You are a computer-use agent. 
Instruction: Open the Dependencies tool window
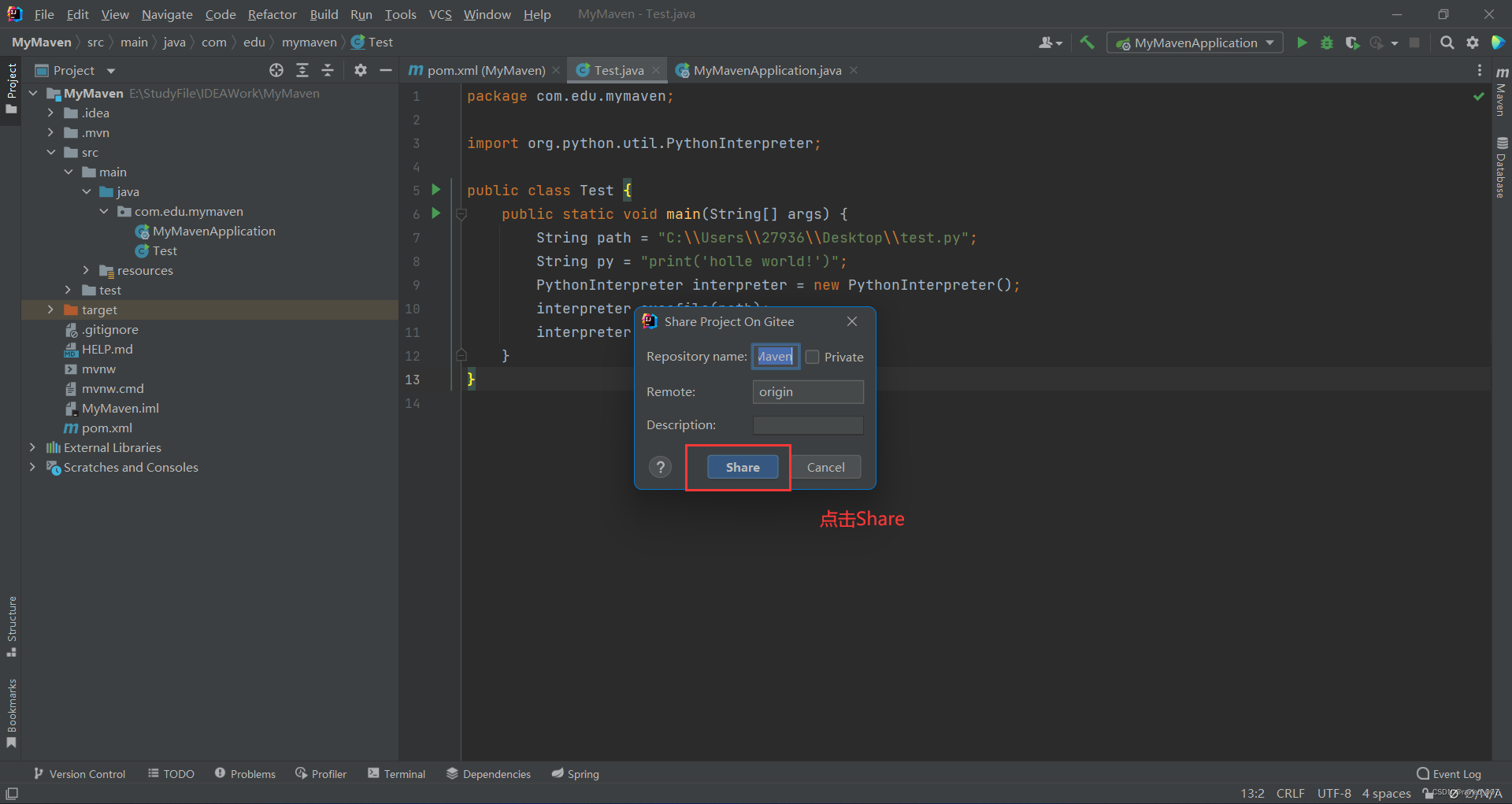pyautogui.click(x=488, y=774)
